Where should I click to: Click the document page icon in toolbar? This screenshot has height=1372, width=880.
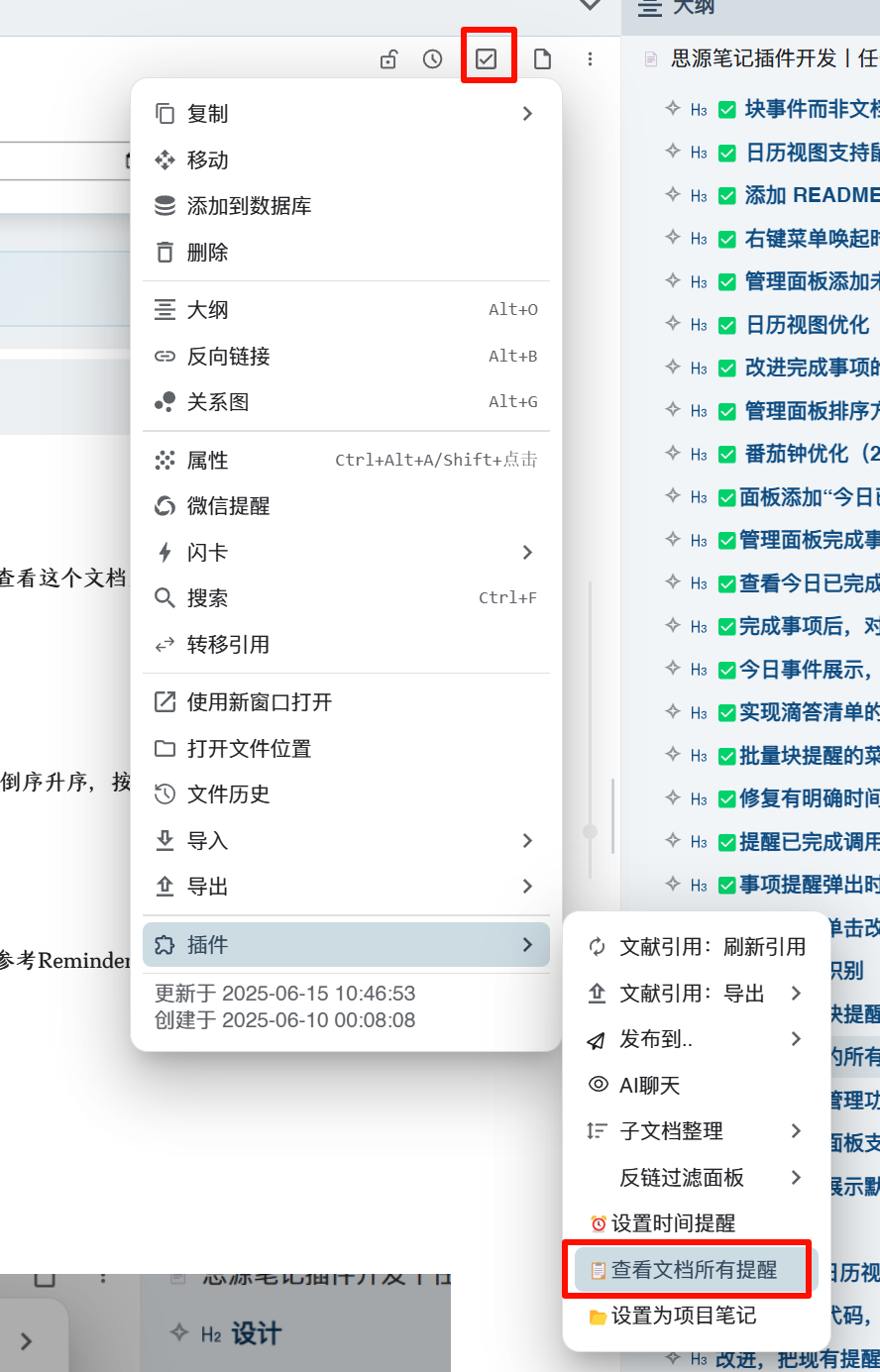pyautogui.click(x=542, y=59)
